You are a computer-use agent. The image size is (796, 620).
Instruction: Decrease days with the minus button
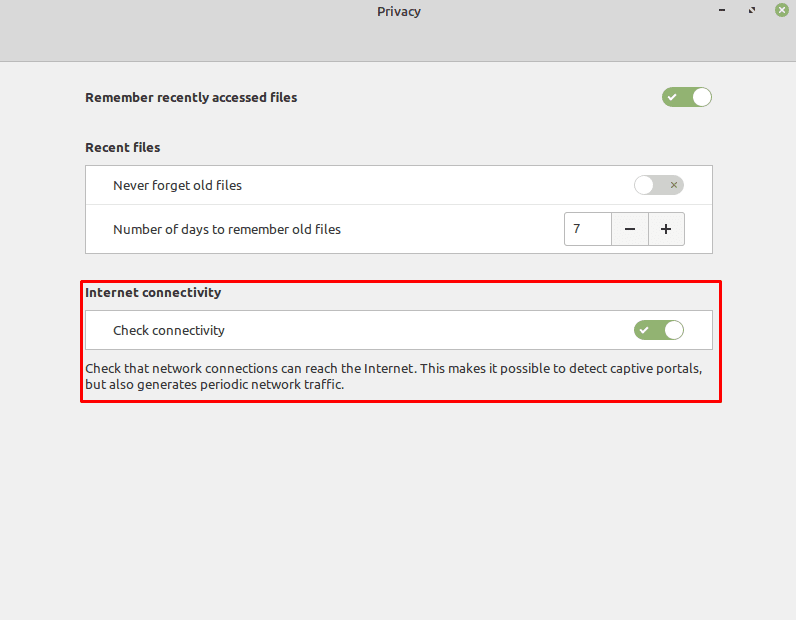(629, 229)
